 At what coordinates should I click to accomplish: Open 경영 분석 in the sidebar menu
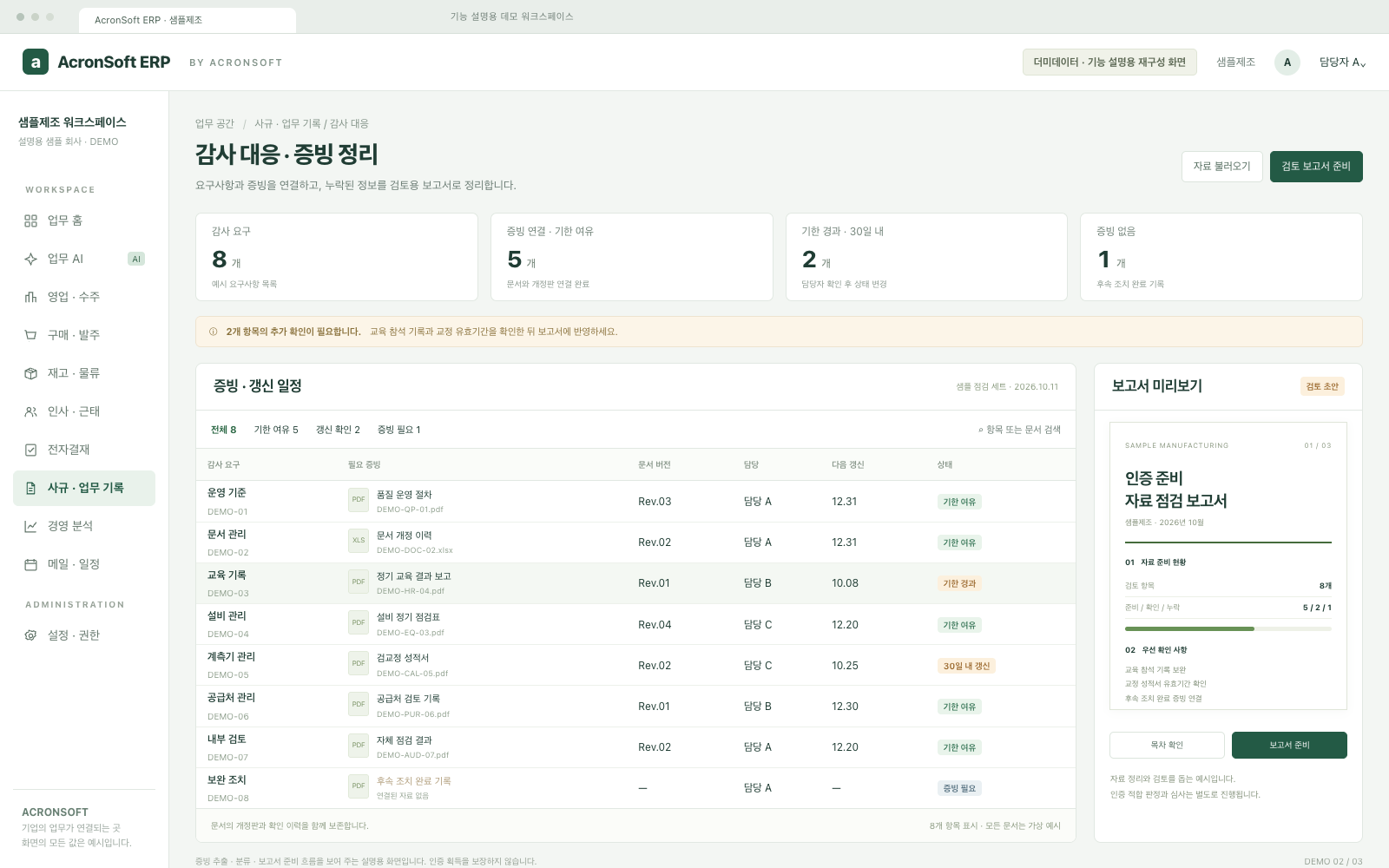84,526
